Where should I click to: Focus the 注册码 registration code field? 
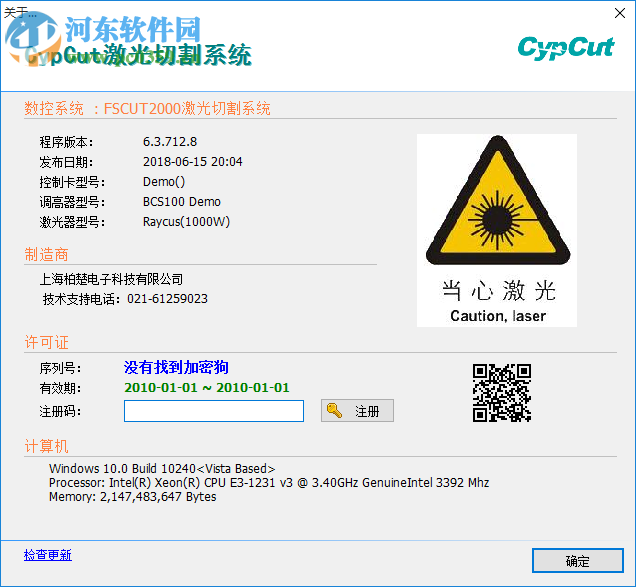click(214, 411)
